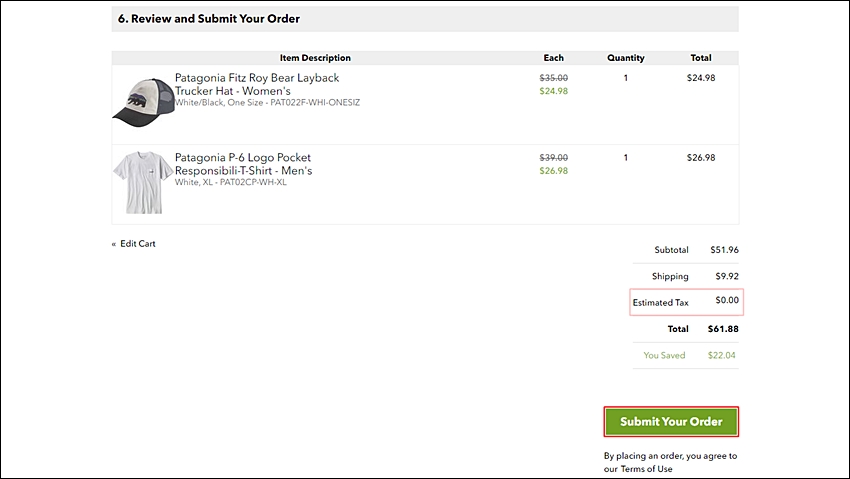Select the Patagonia Fitz Roy Bear Layback Trucker Hat title
The height and width of the screenshot is (479, 850).
coord(257,84)
